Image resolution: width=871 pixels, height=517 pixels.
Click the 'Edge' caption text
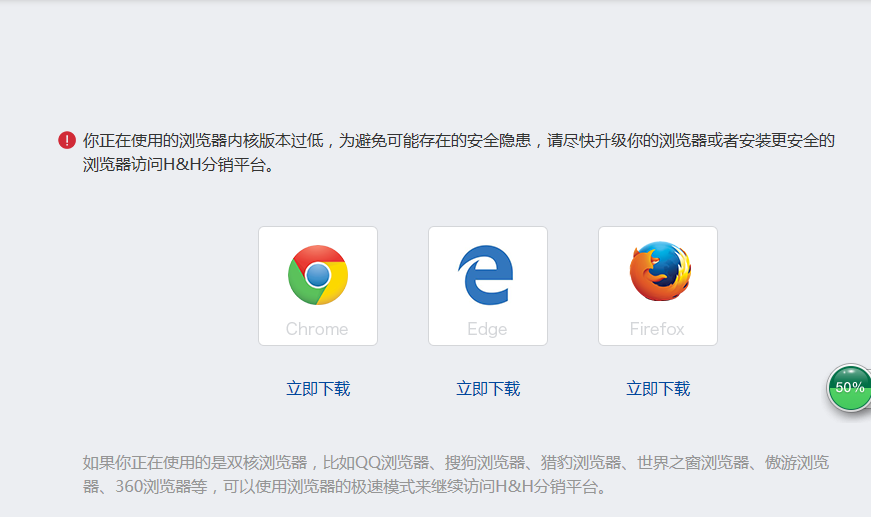487,329
